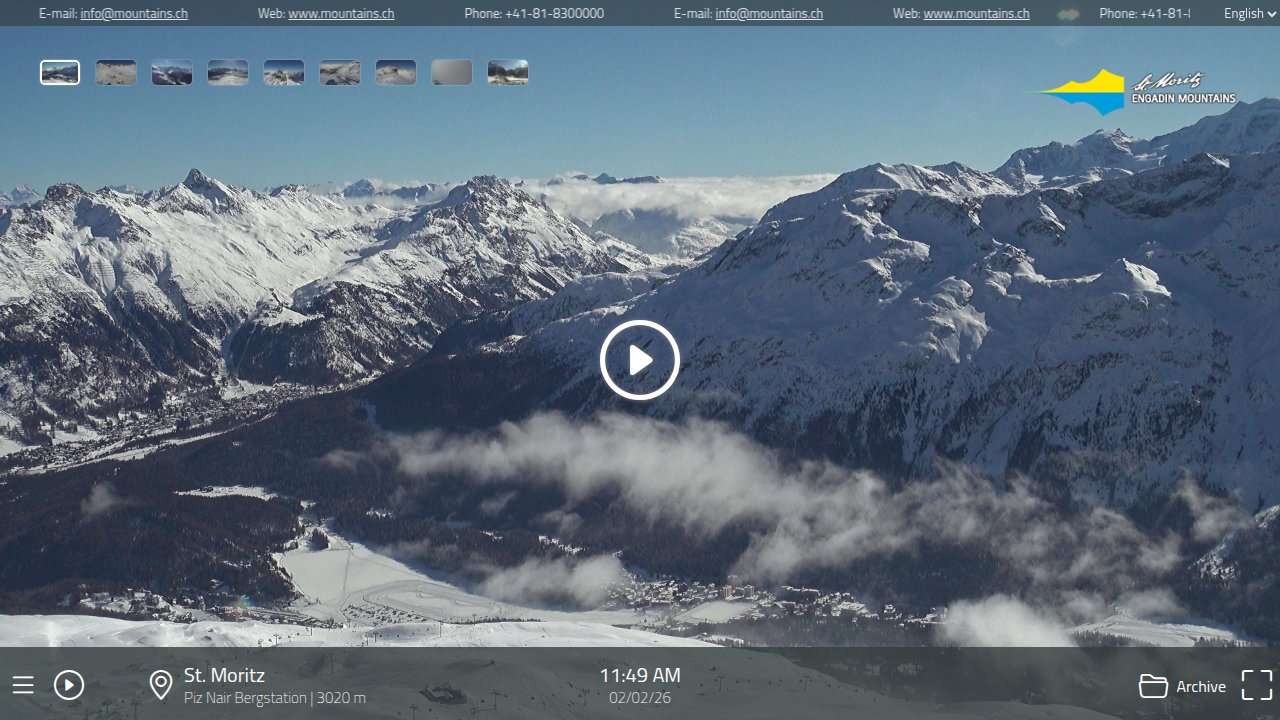Click the St. Moritz location title
The image size is (1280, 720).
point(224,675)
